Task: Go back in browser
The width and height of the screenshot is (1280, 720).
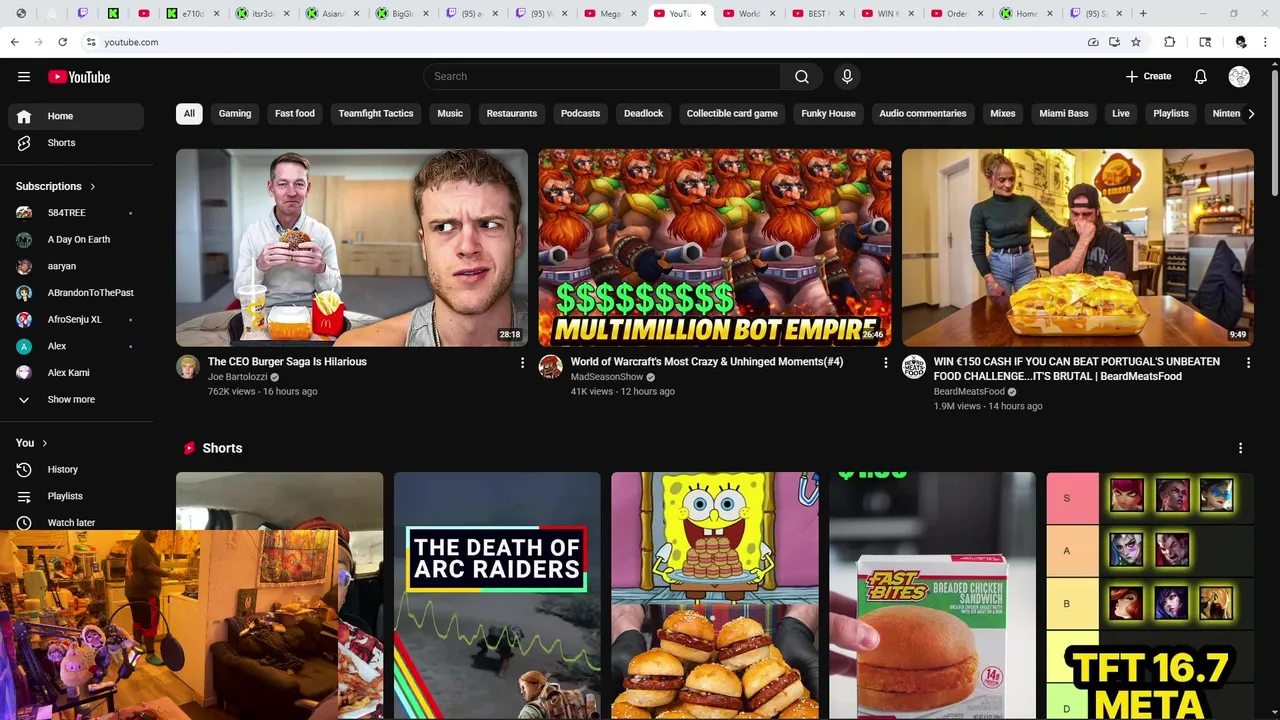Action: point(14,42)
